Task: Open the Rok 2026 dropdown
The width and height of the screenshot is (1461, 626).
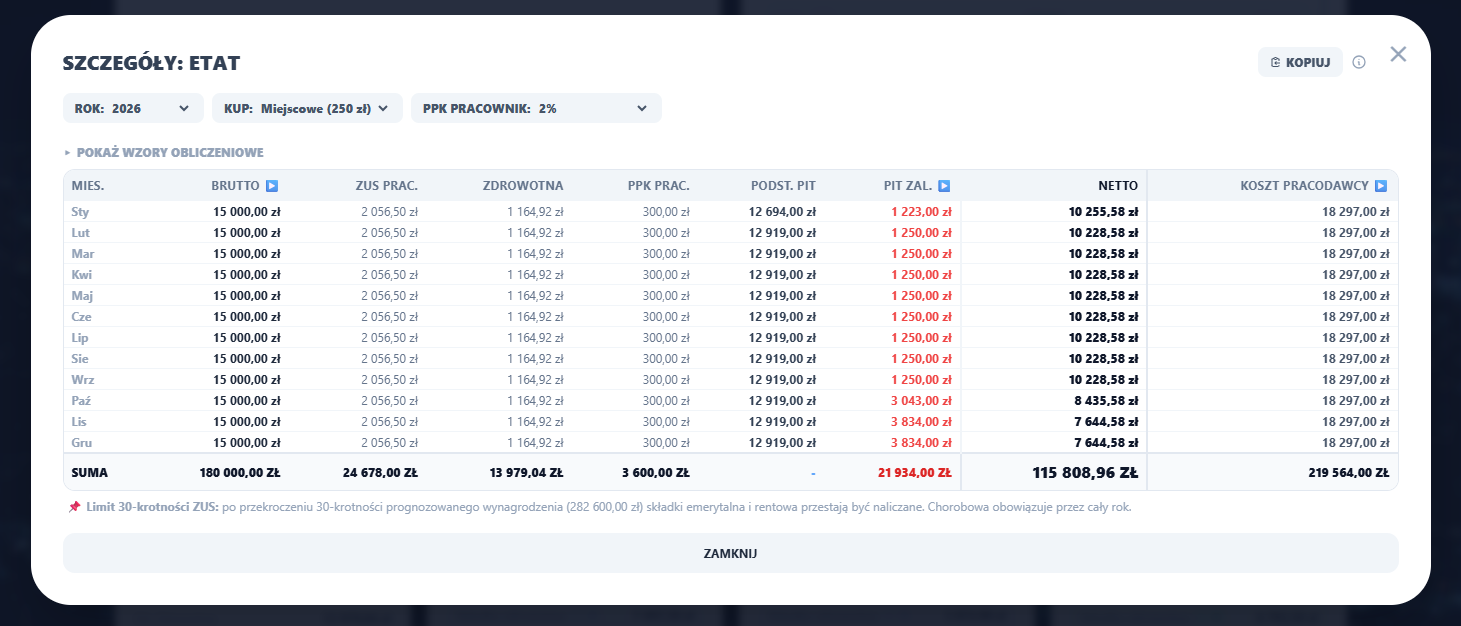Action: click(133, 108)
